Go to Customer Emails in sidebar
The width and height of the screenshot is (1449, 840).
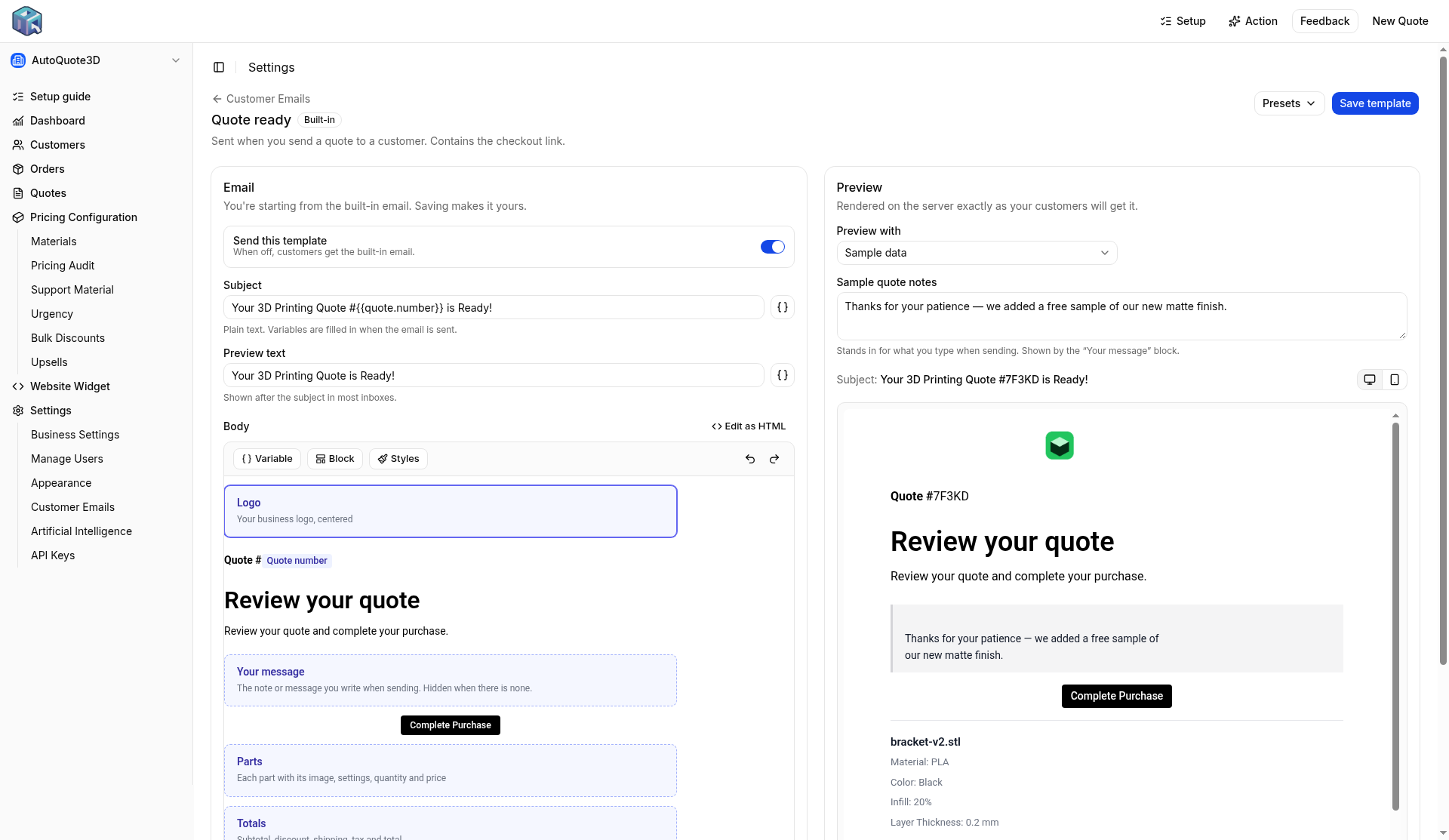point(72,507)
